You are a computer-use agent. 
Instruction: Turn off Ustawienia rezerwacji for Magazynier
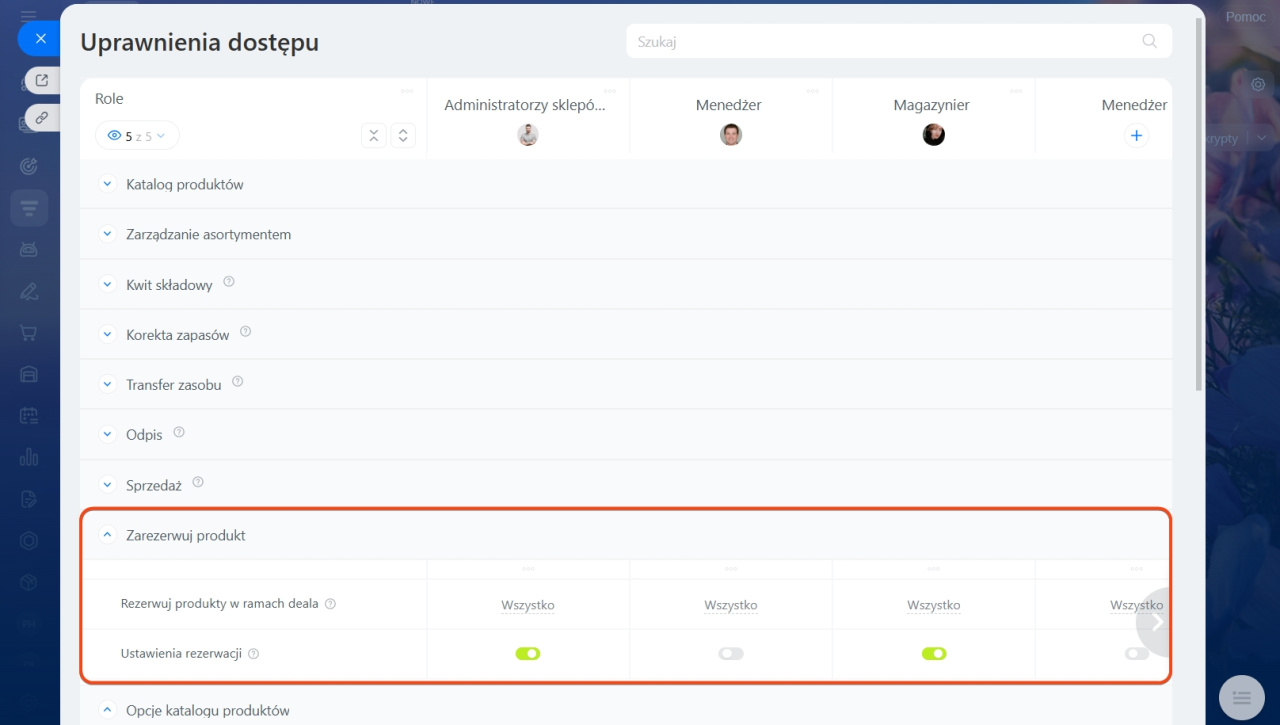point(934,654)
